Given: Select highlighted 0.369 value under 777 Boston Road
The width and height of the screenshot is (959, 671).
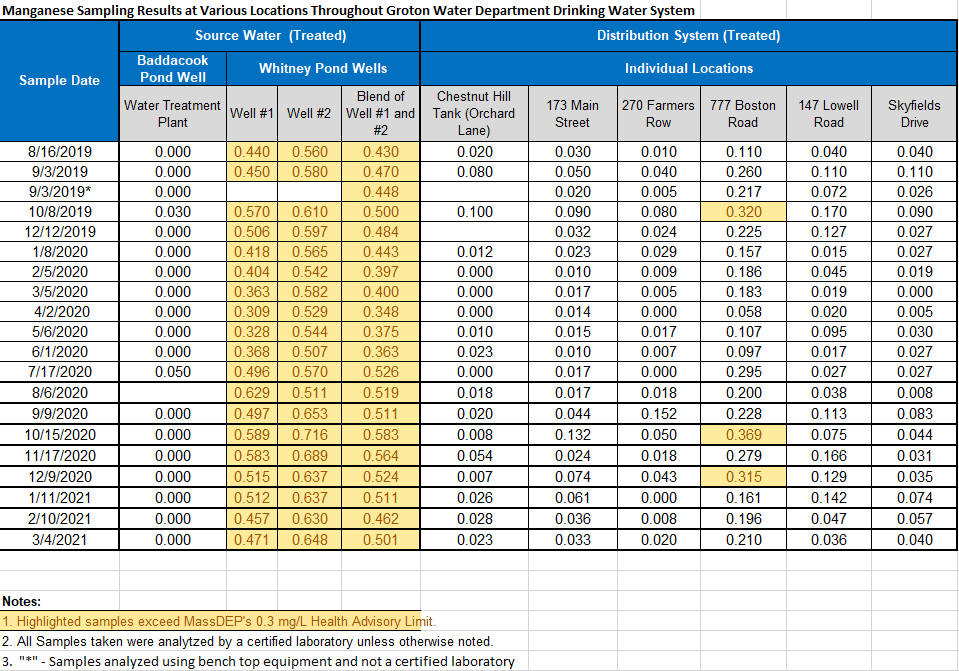Looking at the screenshot, I should pos(743,435).
